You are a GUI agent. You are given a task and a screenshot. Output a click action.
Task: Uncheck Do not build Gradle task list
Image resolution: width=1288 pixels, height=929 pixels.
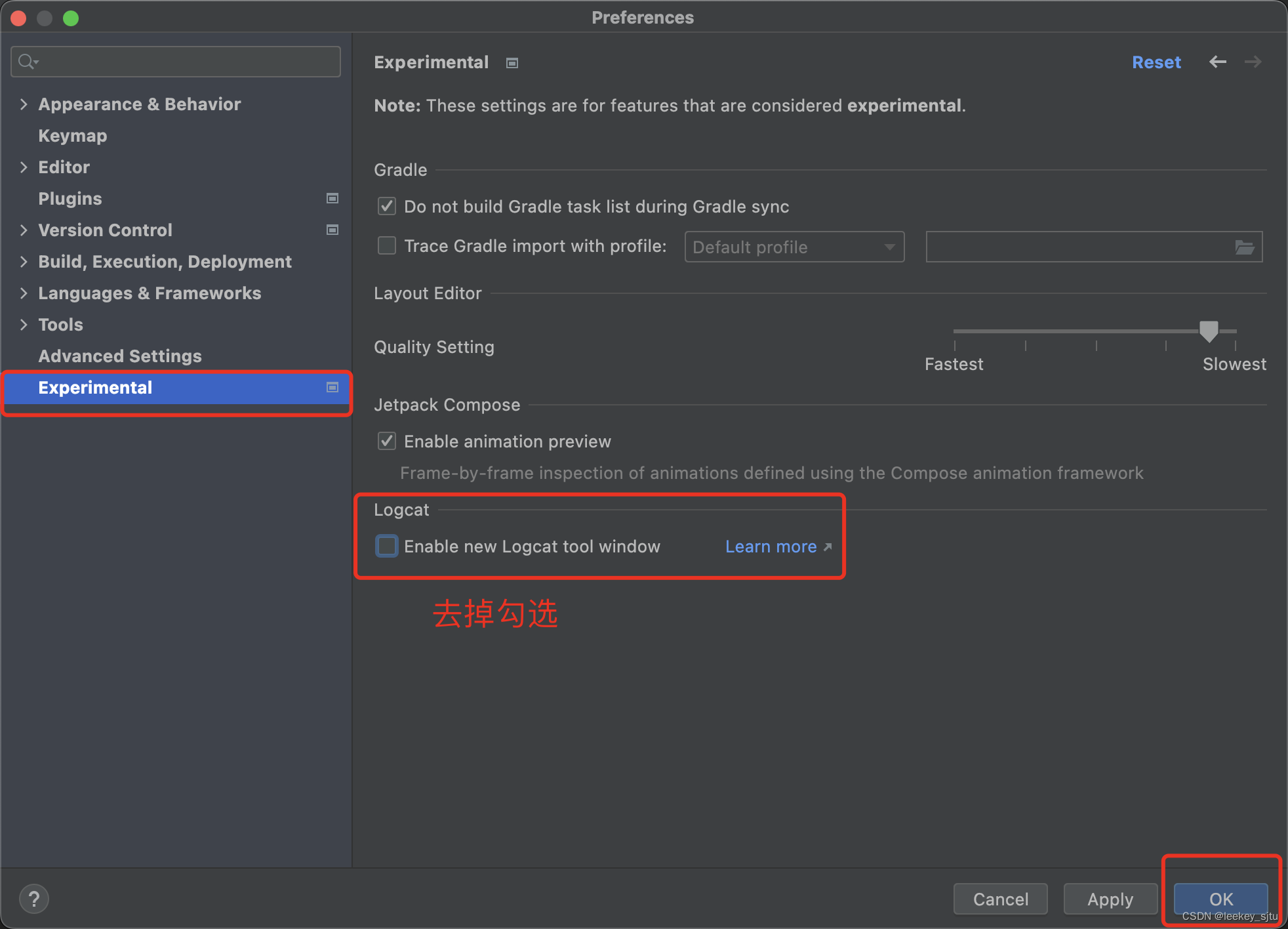click(x=386, y=206)
